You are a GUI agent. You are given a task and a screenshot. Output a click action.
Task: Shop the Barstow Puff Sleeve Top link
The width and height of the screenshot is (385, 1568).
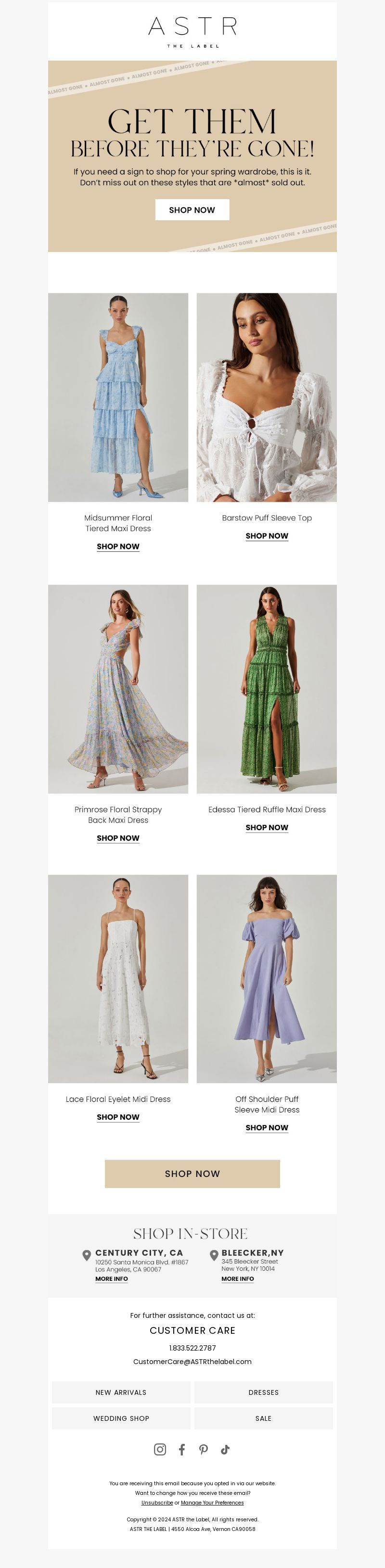(267, 536)
